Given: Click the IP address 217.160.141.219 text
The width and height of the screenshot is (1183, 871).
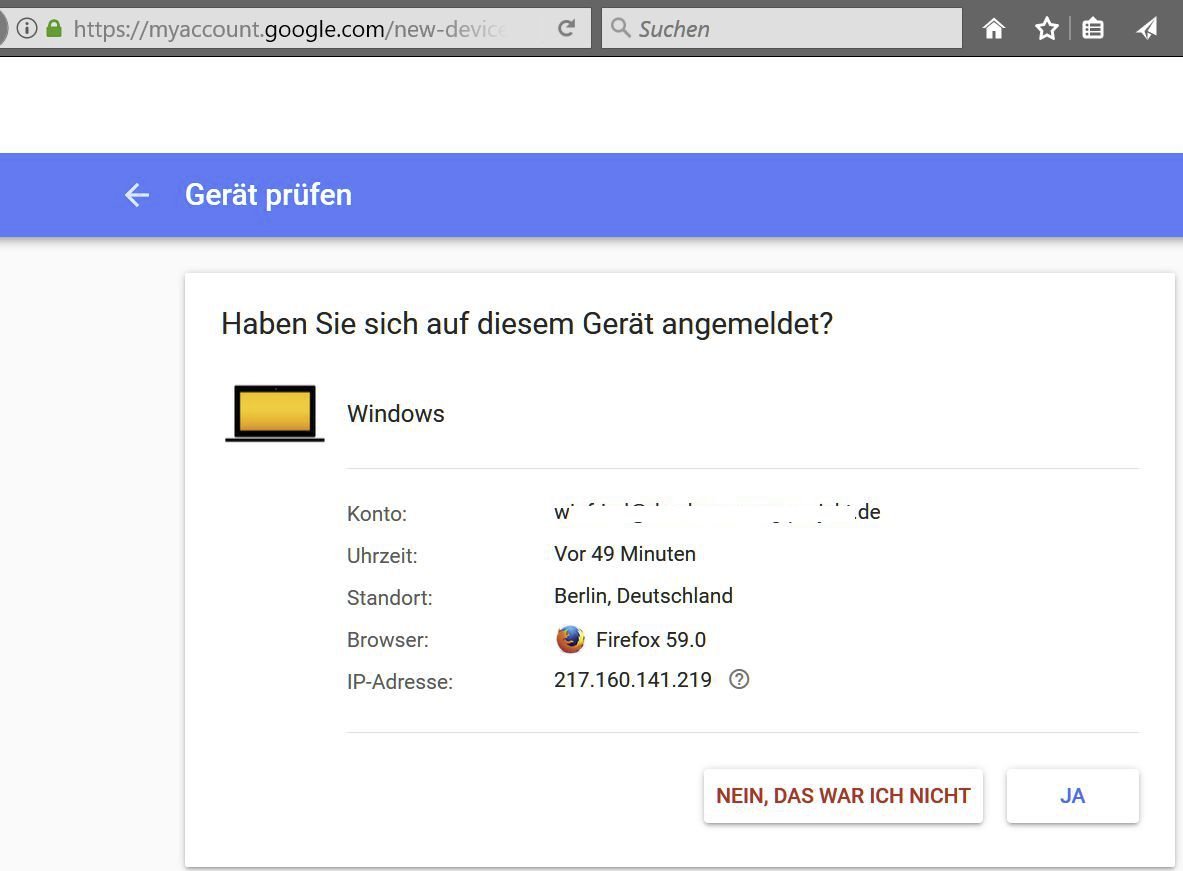Looking at the screenshot, I should coord(633,680).
